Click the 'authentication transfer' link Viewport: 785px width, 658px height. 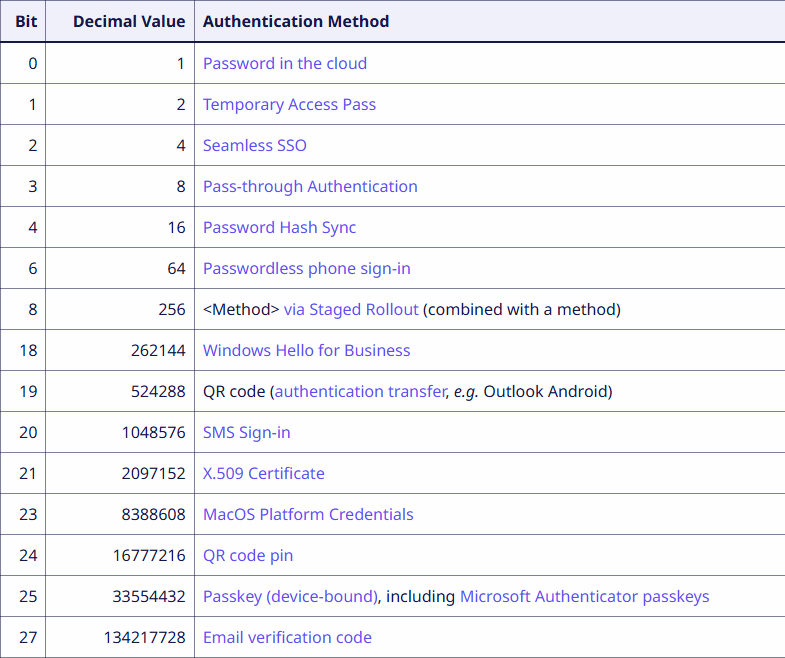coord(360,392)
